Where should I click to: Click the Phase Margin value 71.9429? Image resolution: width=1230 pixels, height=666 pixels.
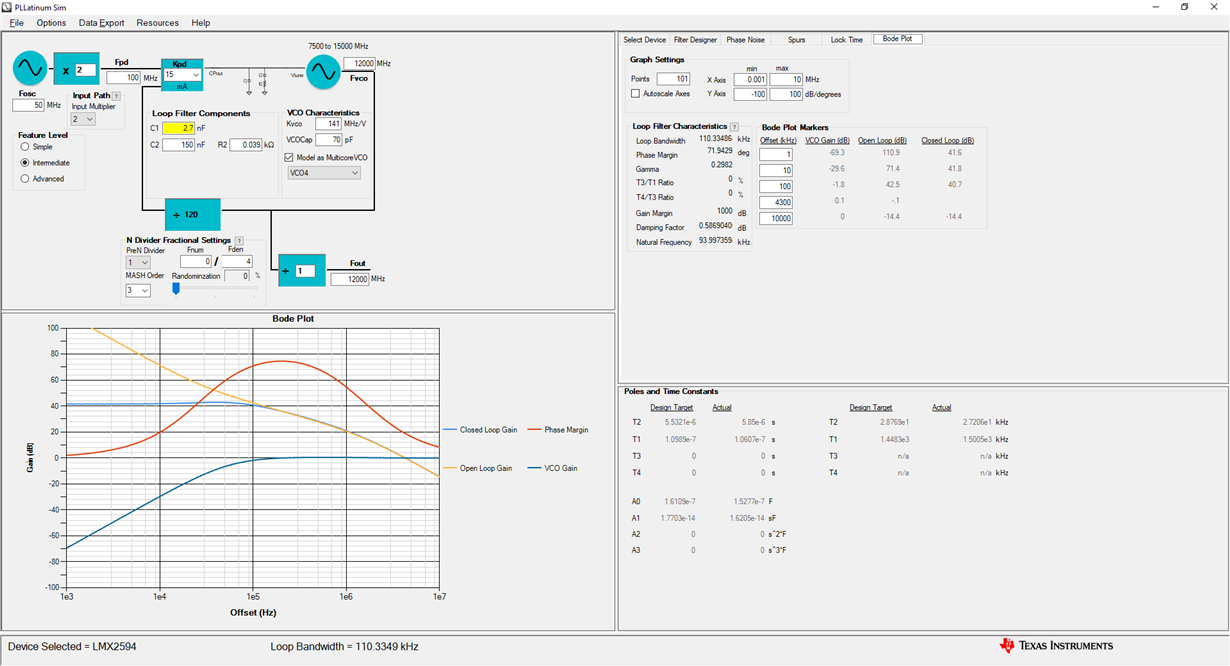720,151
